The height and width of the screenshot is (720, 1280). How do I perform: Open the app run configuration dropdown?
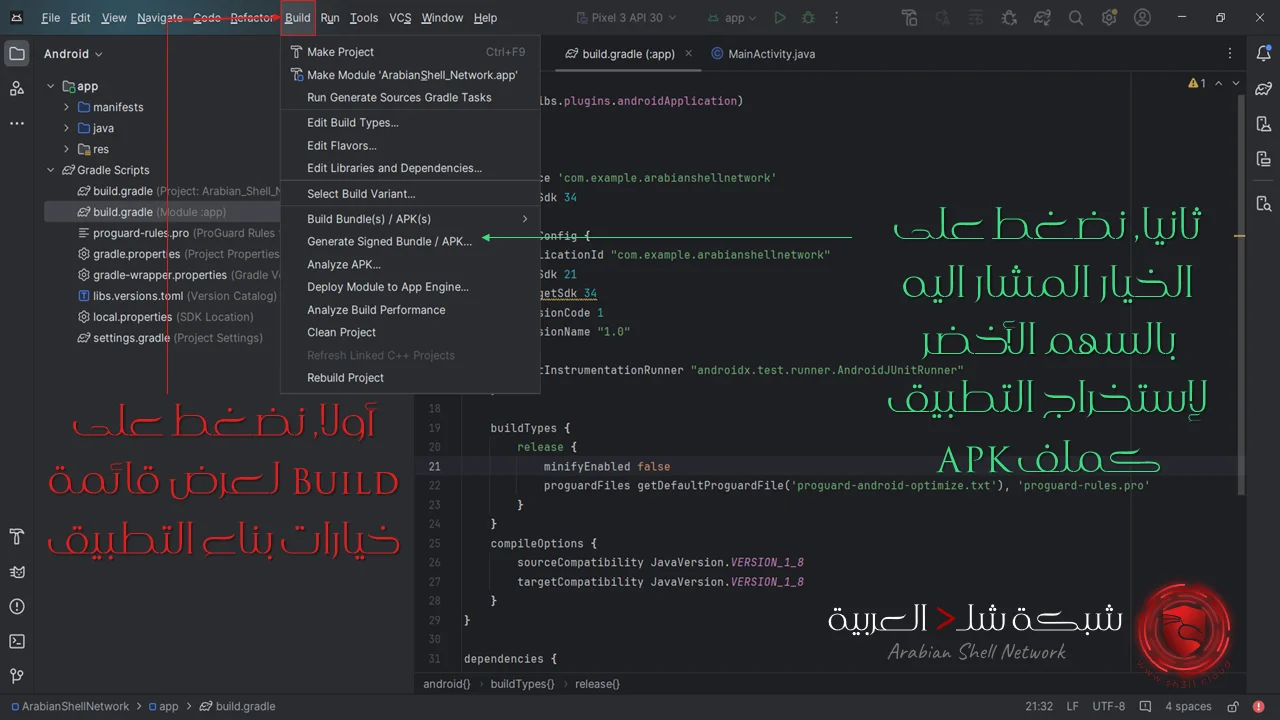tap(732, 18)
